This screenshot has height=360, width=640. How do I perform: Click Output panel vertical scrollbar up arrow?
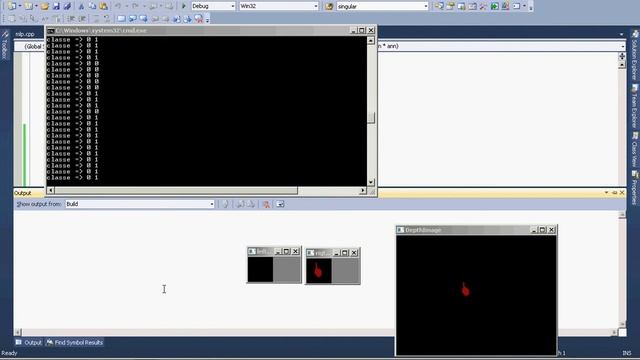[x=622, y=215]
